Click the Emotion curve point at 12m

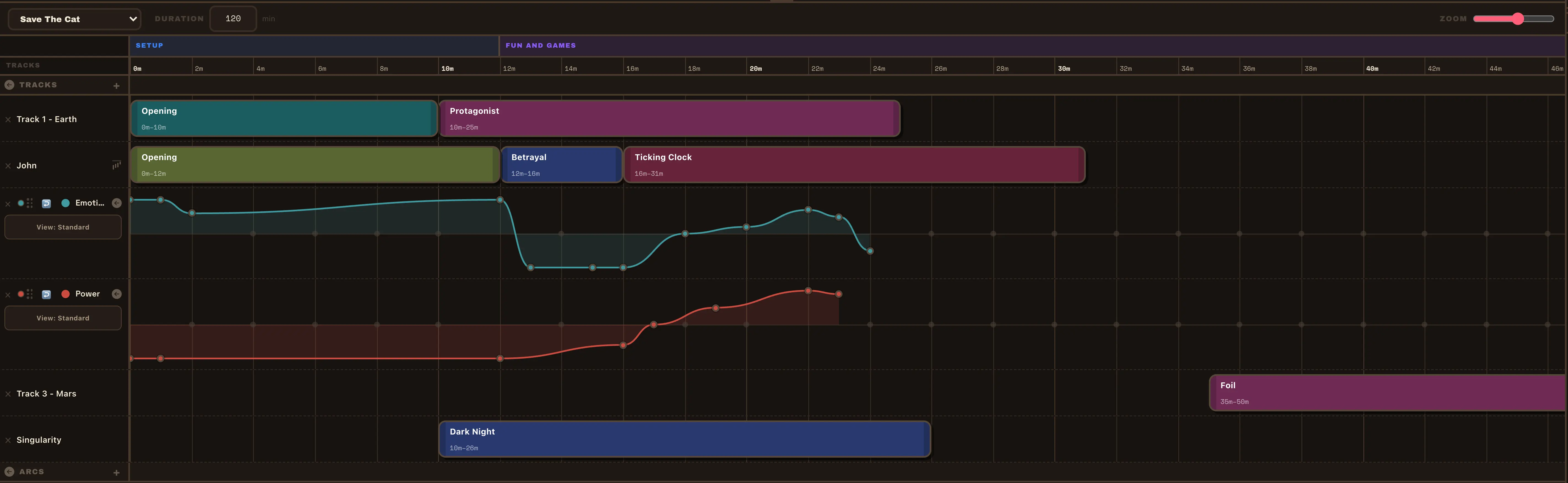pyautogui.click(x=500, y=200)
